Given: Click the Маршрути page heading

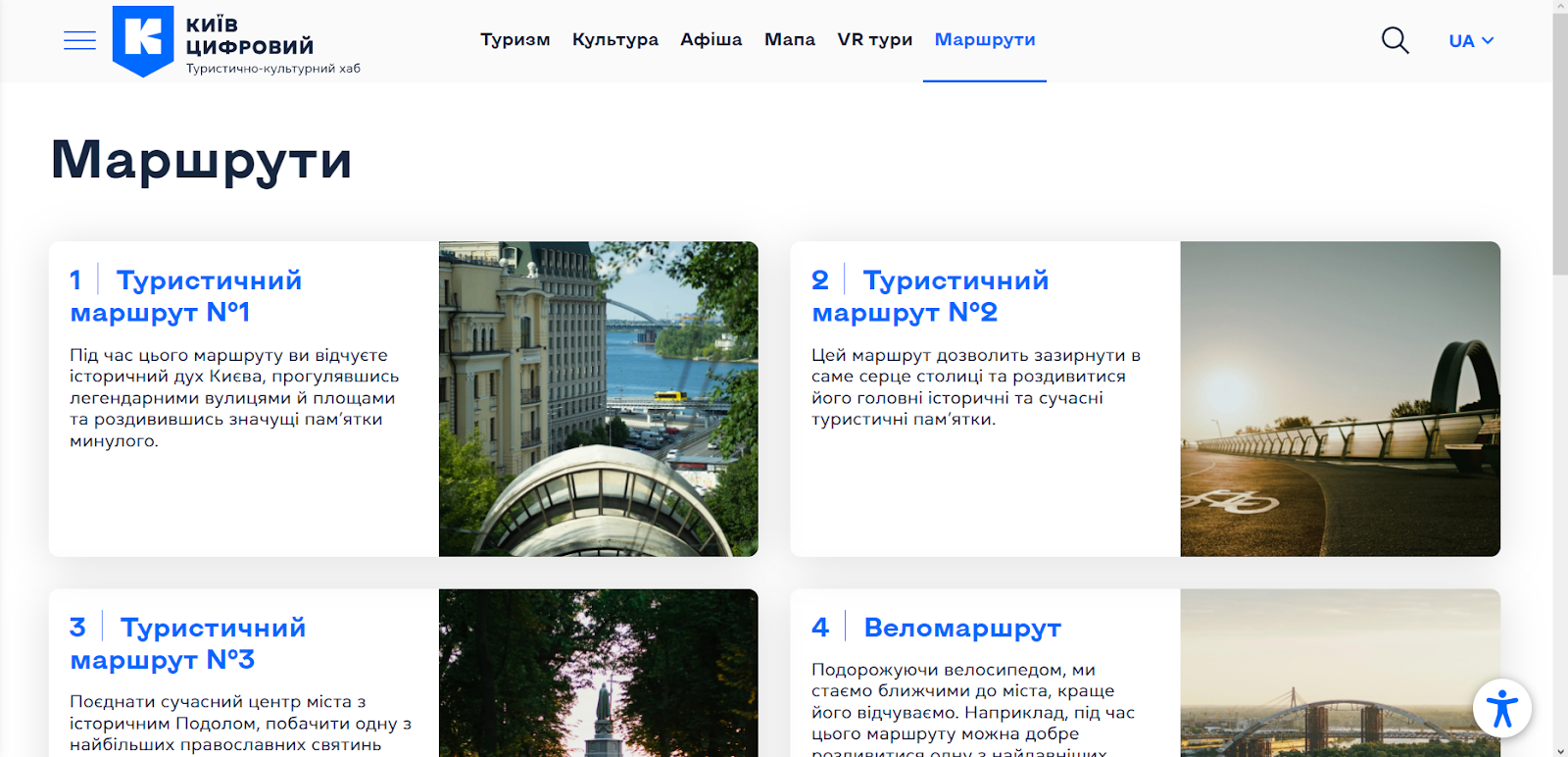Looking at the screenshot, I should [x=202, y=159].
